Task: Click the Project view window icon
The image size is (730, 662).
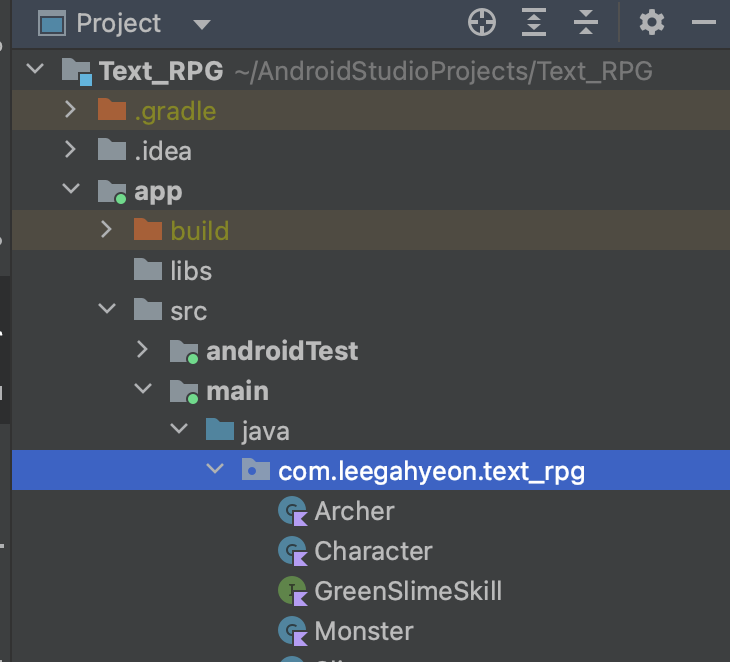Action: pos(52,23)
